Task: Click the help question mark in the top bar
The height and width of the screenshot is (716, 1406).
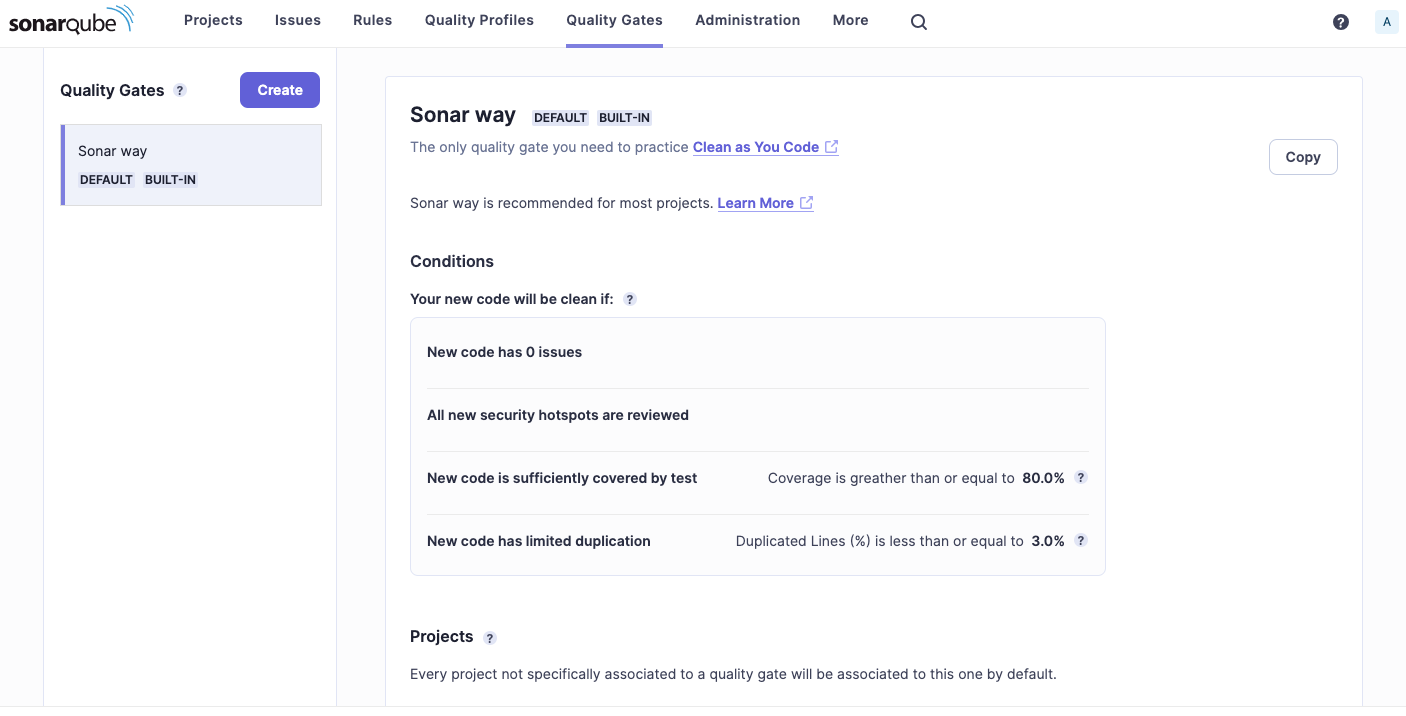Action: point(1341,20)
